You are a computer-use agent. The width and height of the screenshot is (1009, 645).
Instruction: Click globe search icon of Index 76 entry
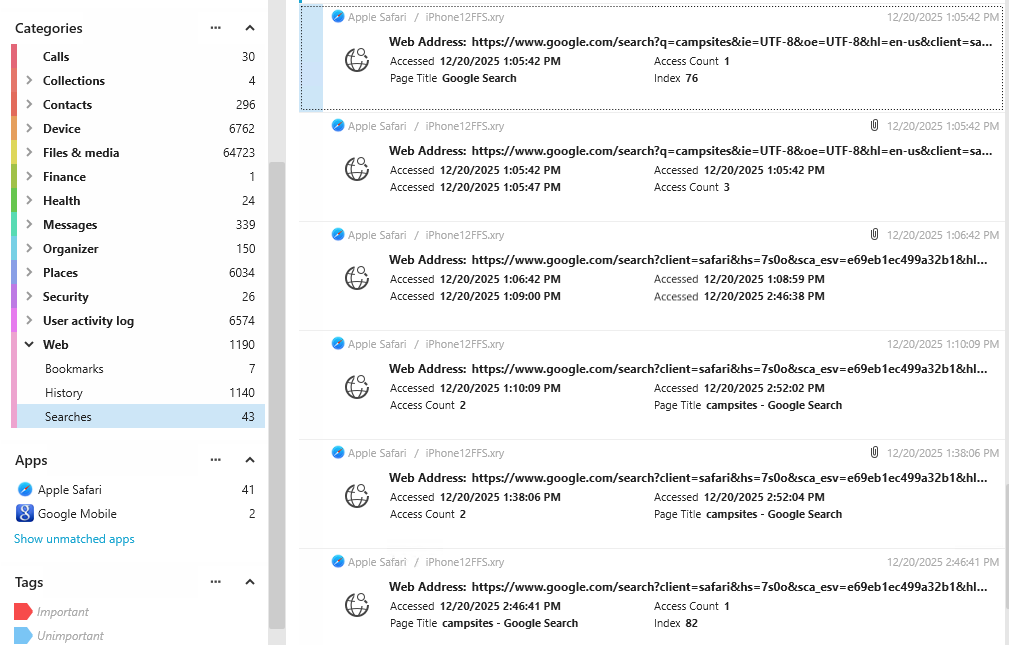coord(357,60)
